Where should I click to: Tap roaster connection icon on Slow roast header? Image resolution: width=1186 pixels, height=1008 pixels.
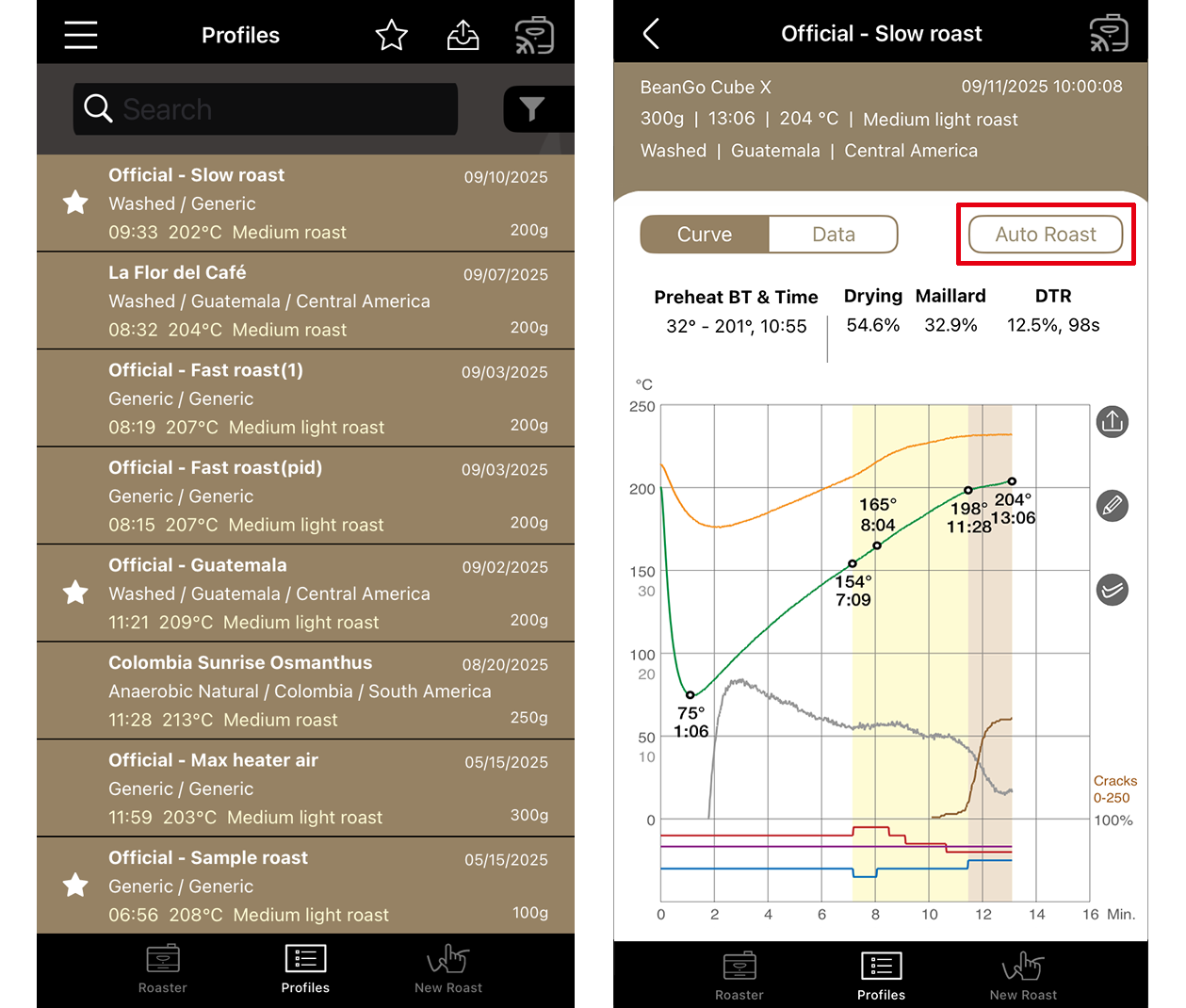pos(1108,34)
